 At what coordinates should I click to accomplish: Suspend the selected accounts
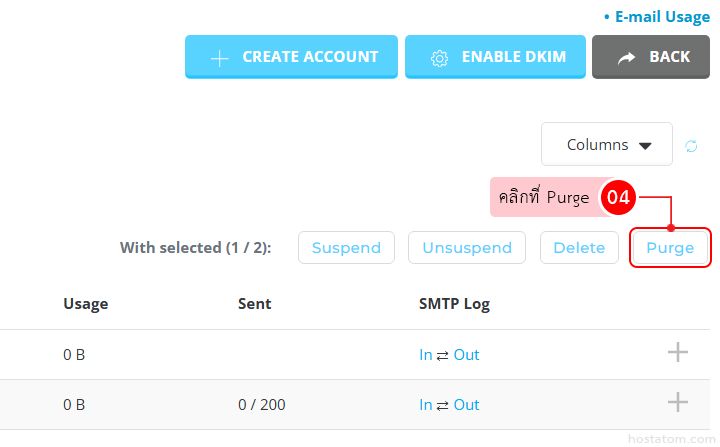pos(346,248)
